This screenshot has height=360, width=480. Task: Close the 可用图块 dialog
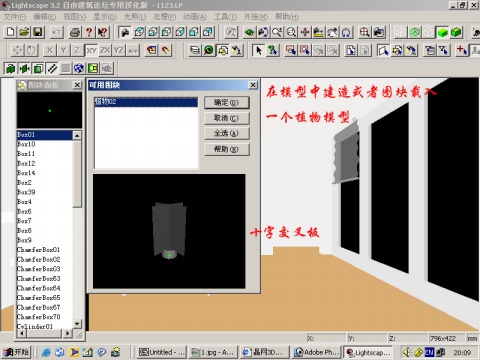[253, 85]
